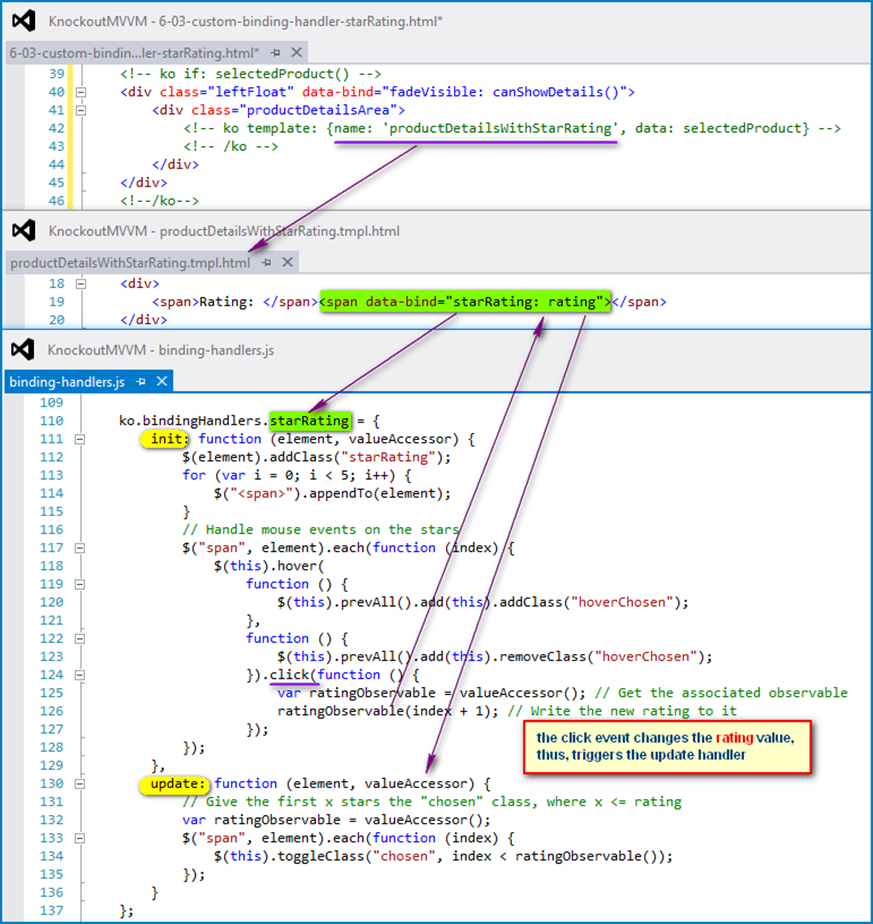Select the productDetailsWithStarRating.tmpl.html tab
This screenshot has height=924, width=873.
tap(130, 262)
